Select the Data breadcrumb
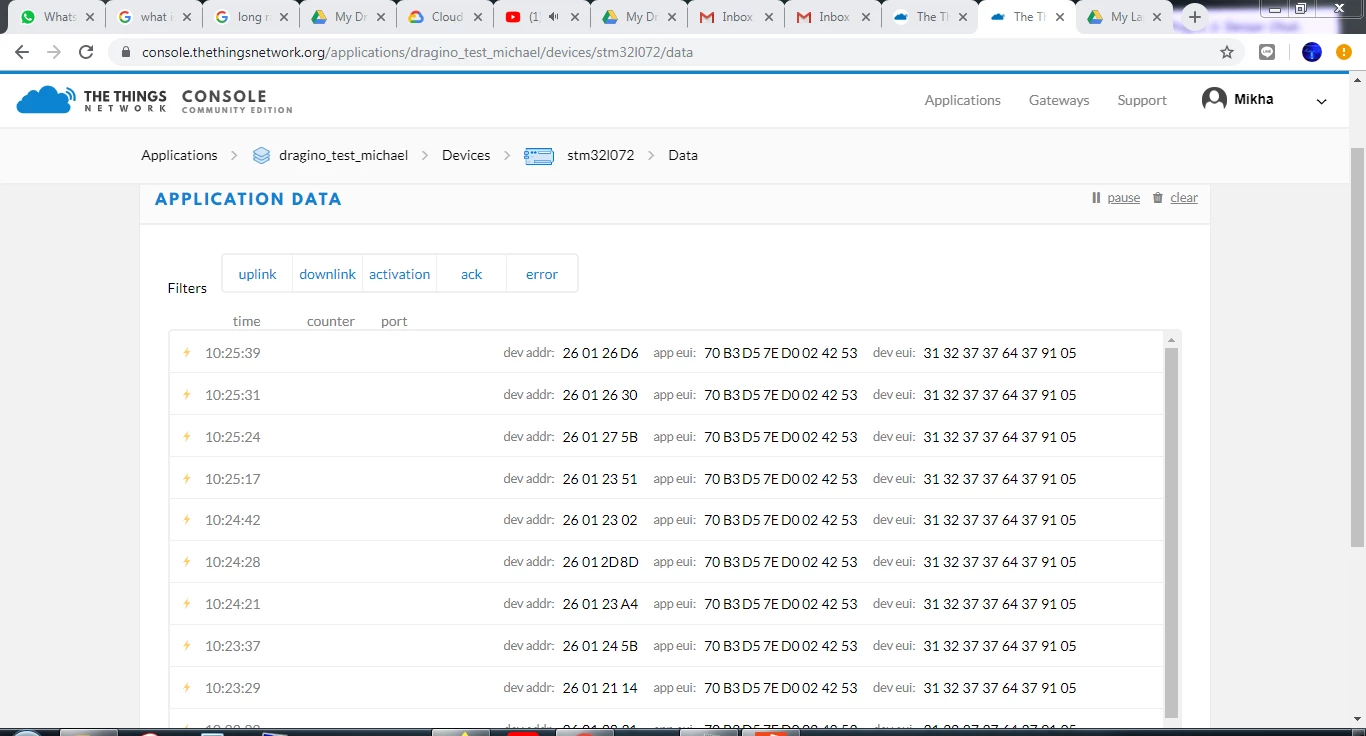The image size is (1366, 736). click(683, 155)
